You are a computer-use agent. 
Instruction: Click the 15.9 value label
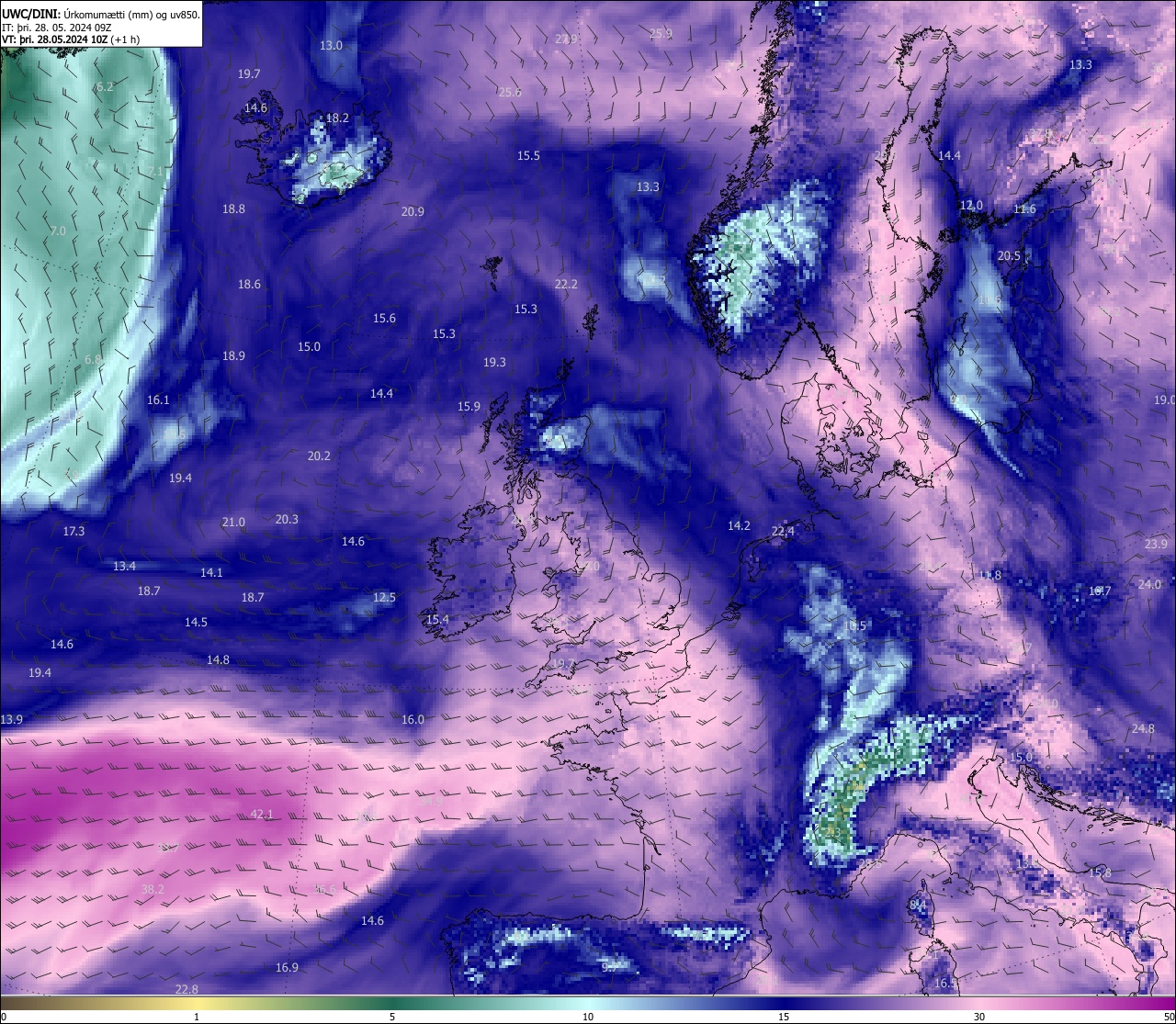469,406
